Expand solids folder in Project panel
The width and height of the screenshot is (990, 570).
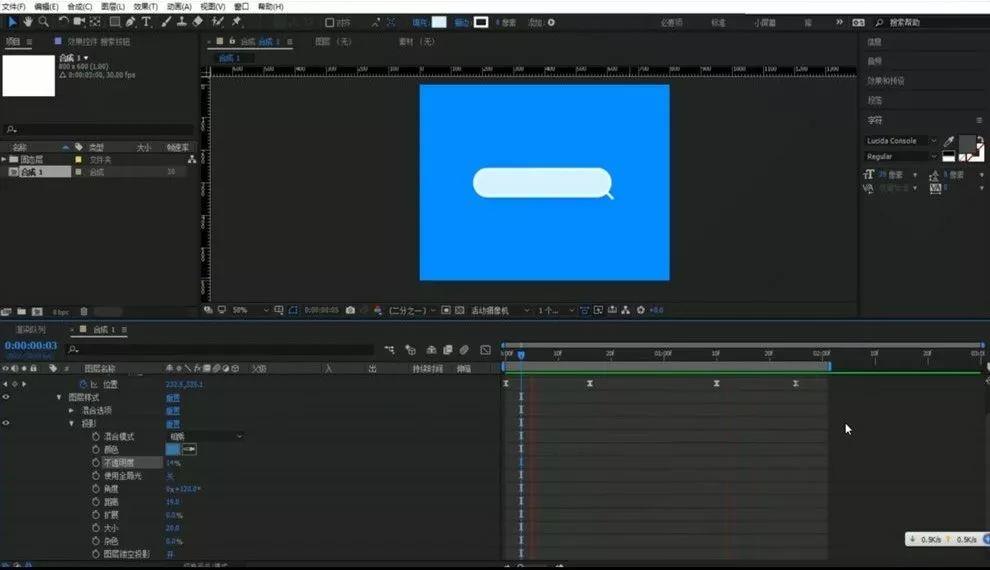click(x=4, y=160)
